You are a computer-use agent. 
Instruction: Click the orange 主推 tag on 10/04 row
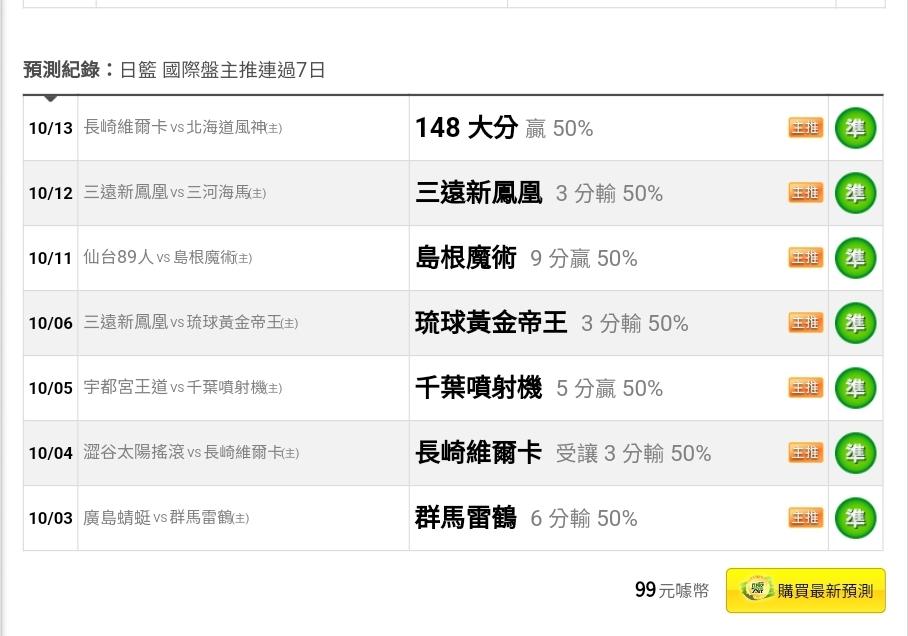[806, 452]
